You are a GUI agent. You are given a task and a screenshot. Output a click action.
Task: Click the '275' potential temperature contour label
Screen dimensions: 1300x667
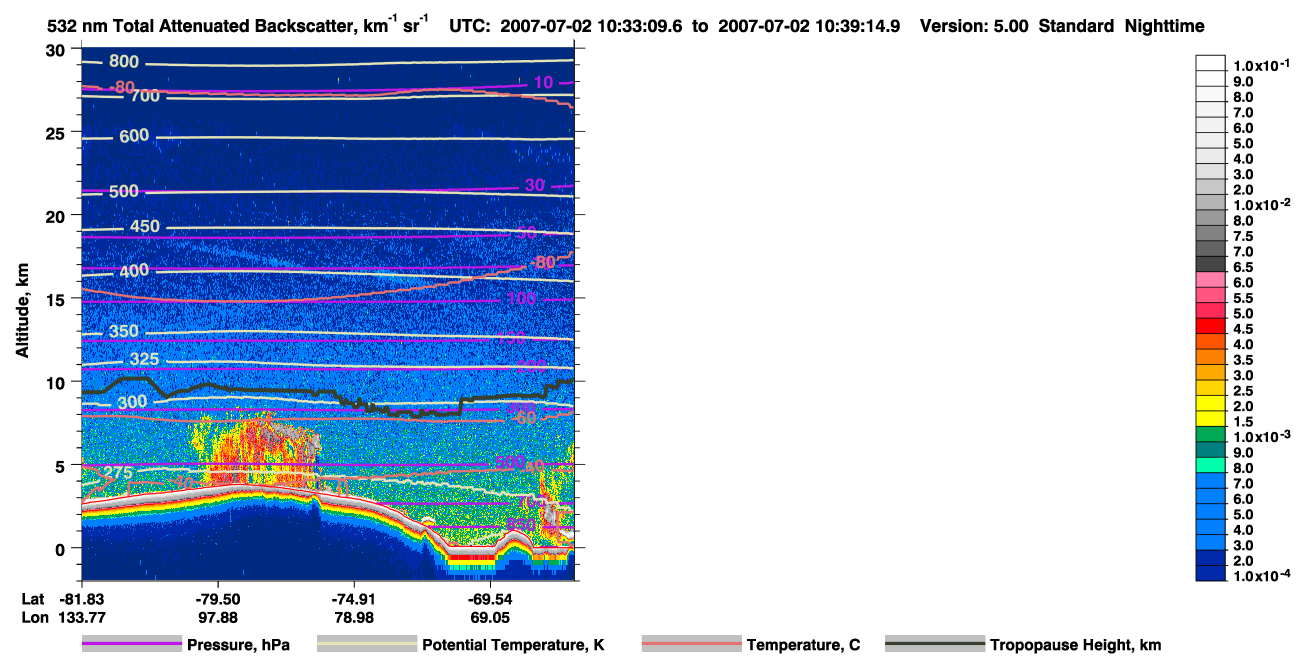(118, 473)
